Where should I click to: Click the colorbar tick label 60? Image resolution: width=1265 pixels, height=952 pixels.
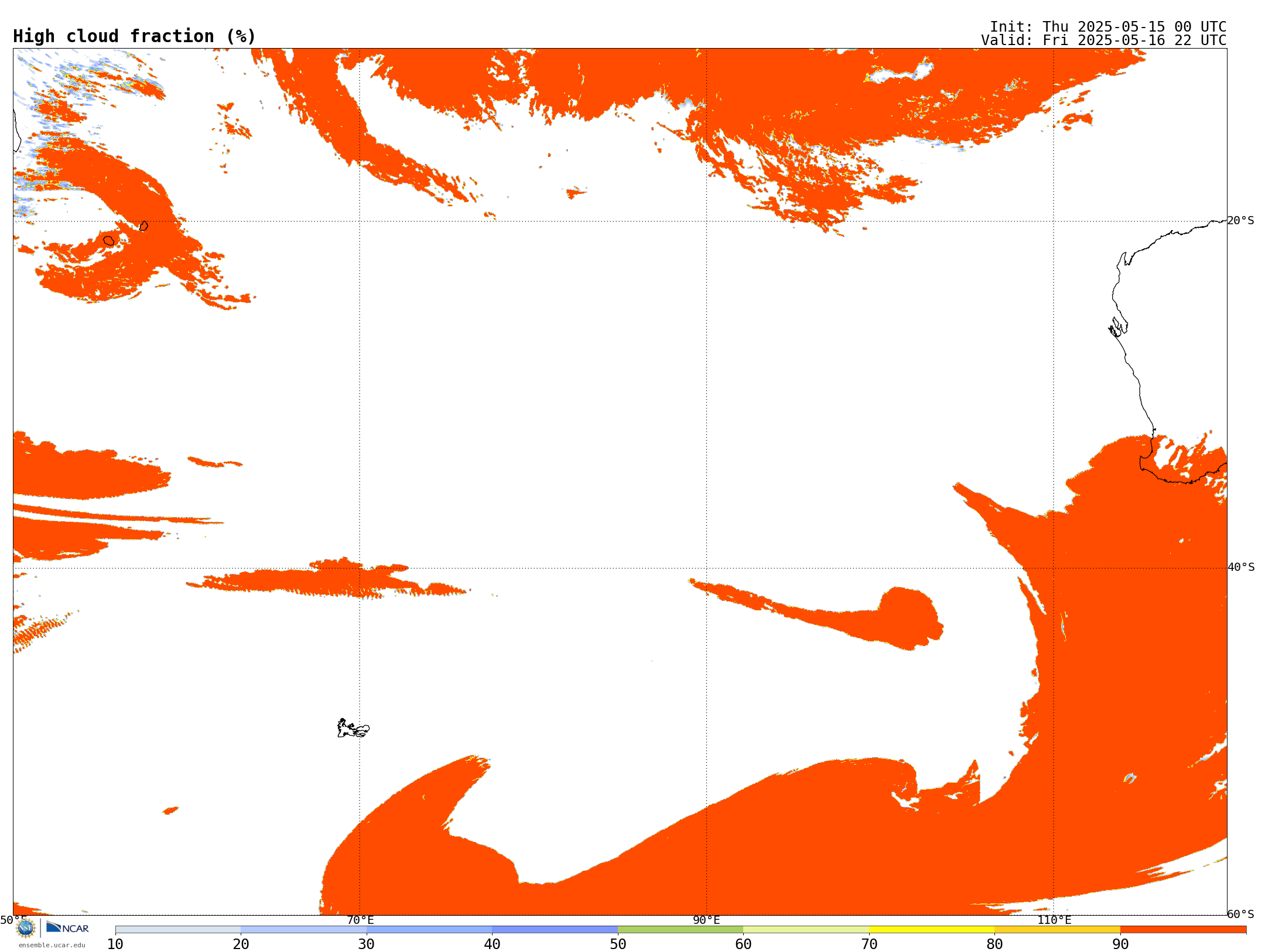pyautogui.click(x=743, y=944)
